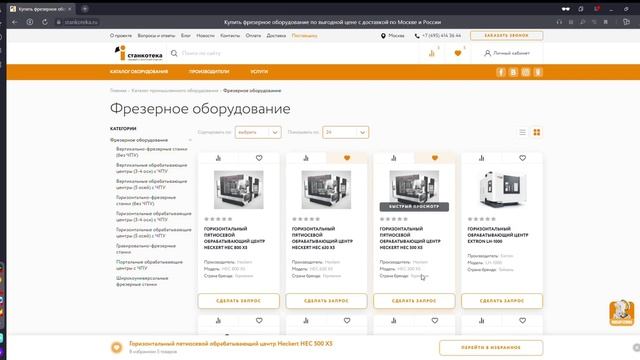The height and width of the screenshot is (360, 640).
Task: Open the header comparison chart icon
Action: (x=431, y=53)
